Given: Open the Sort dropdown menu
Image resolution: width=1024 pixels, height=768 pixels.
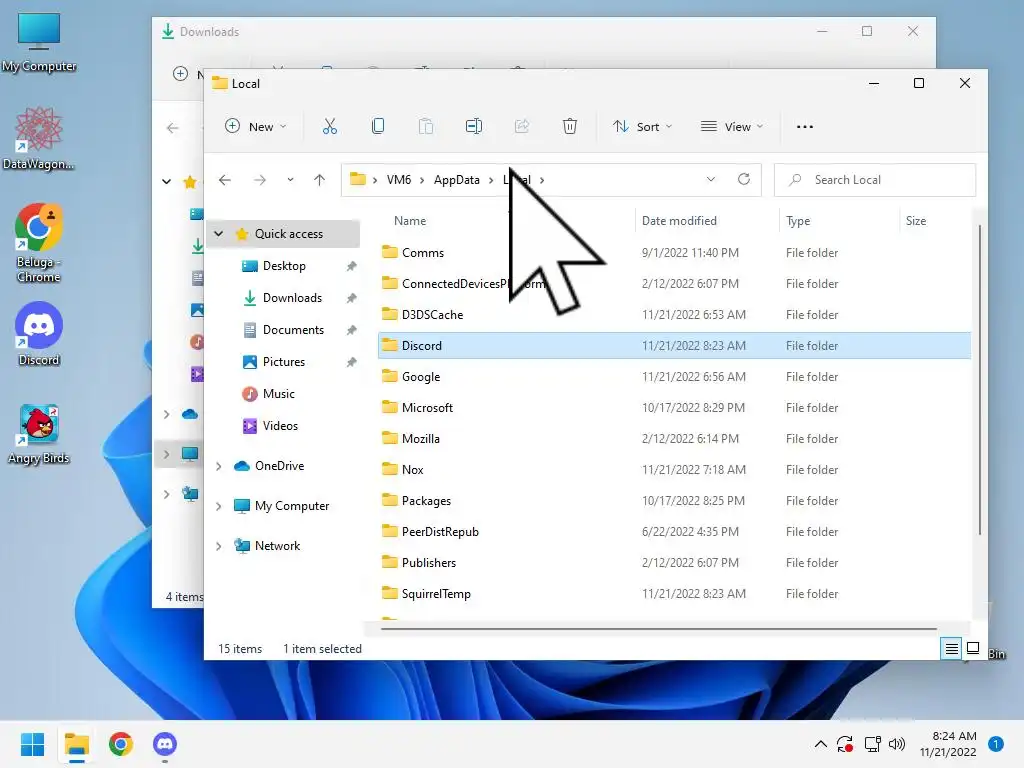Looking at the screenshot, I should click(643, 127).
